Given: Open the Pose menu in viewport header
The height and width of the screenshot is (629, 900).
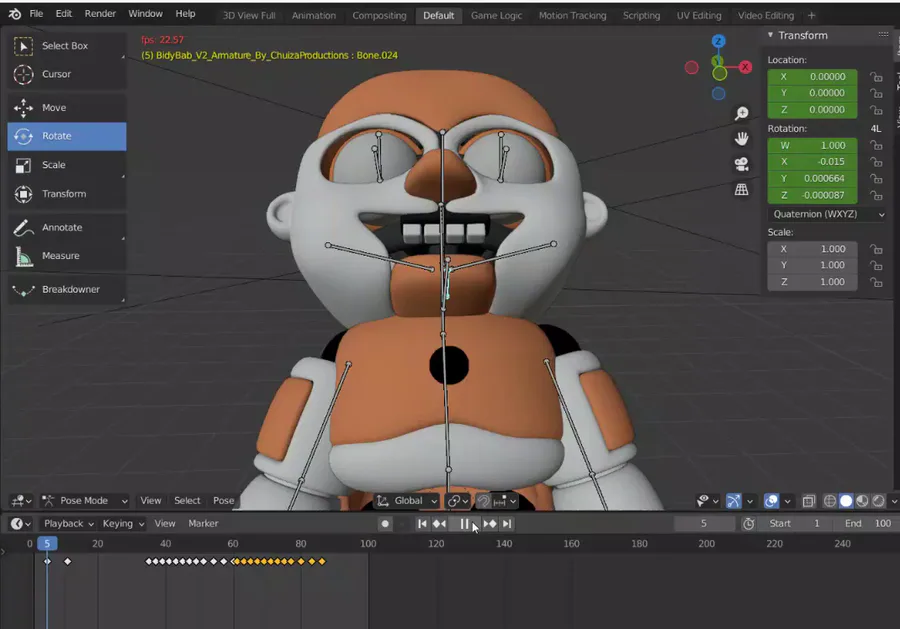Looking at the screenshot, I should [224, 501].
